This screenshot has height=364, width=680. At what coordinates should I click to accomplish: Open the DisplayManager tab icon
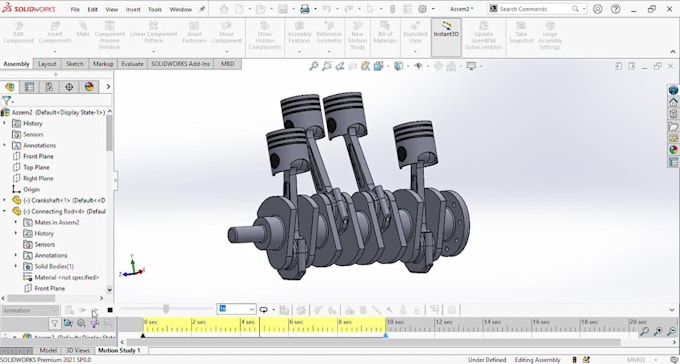click(x=89, y=87)
